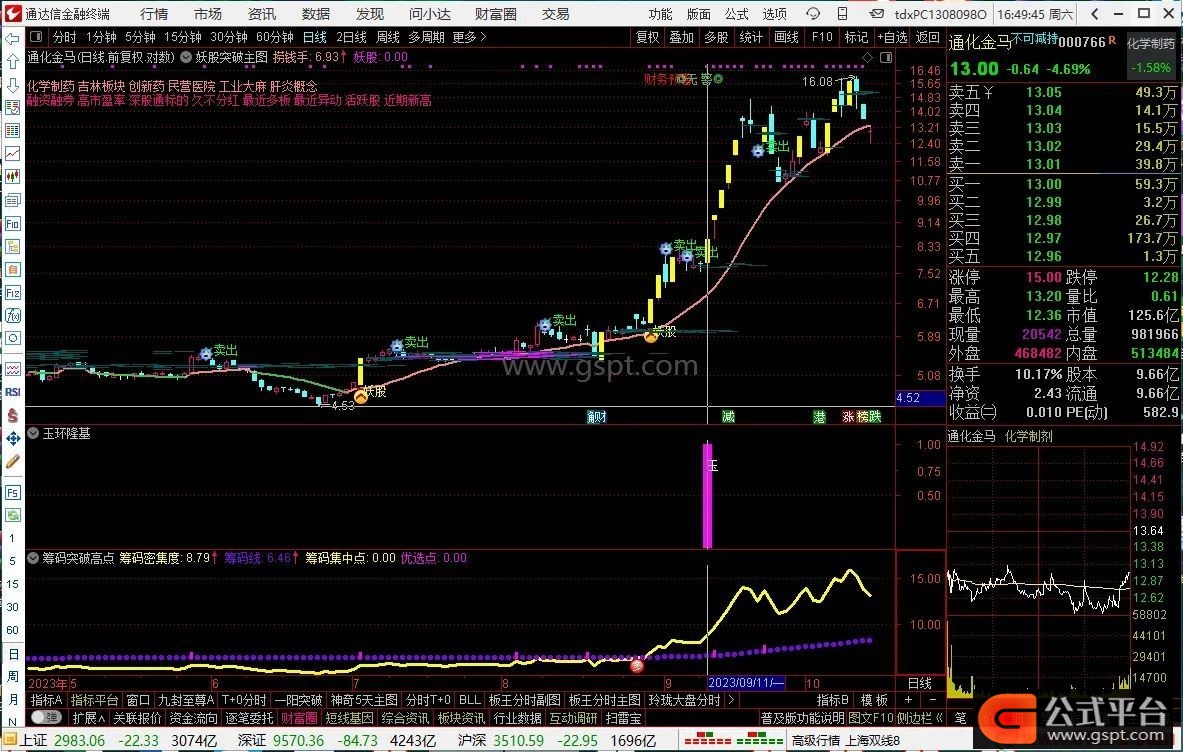Screen dimensions: 1183x752
Task: Open the 模板 template menu
Action: click(x=874, y=700)
